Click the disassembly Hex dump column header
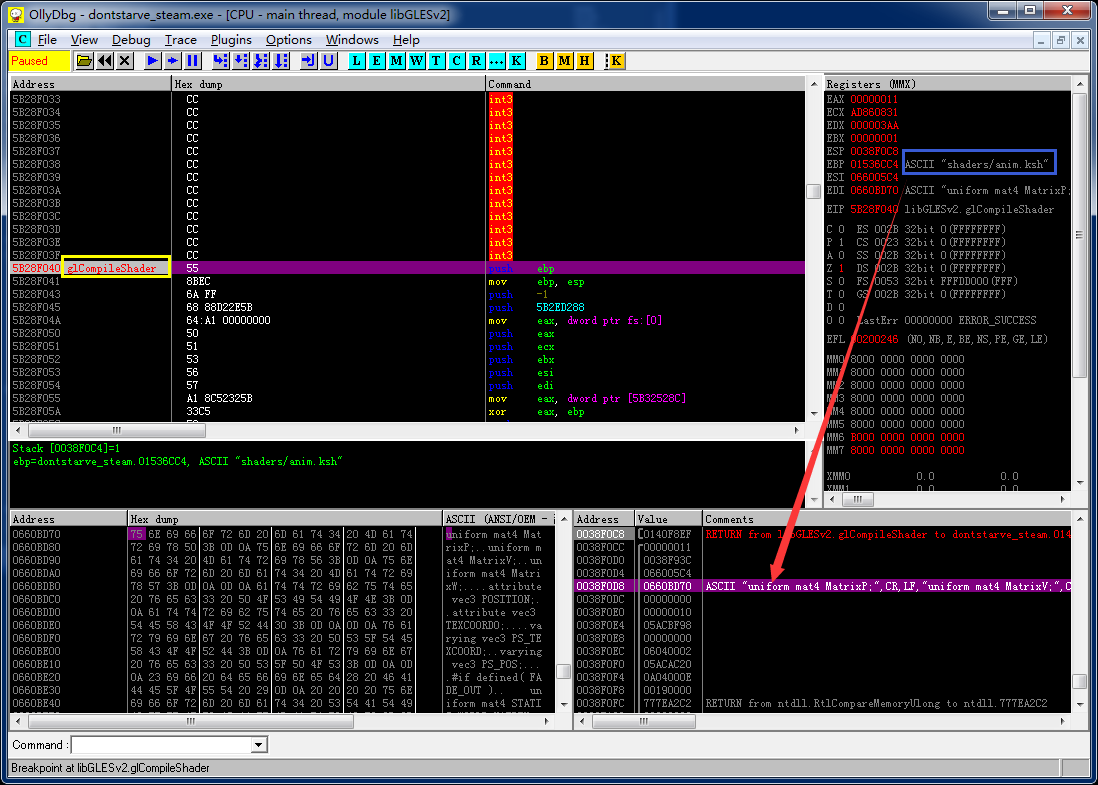1098x785 pixels. (328, 84)
